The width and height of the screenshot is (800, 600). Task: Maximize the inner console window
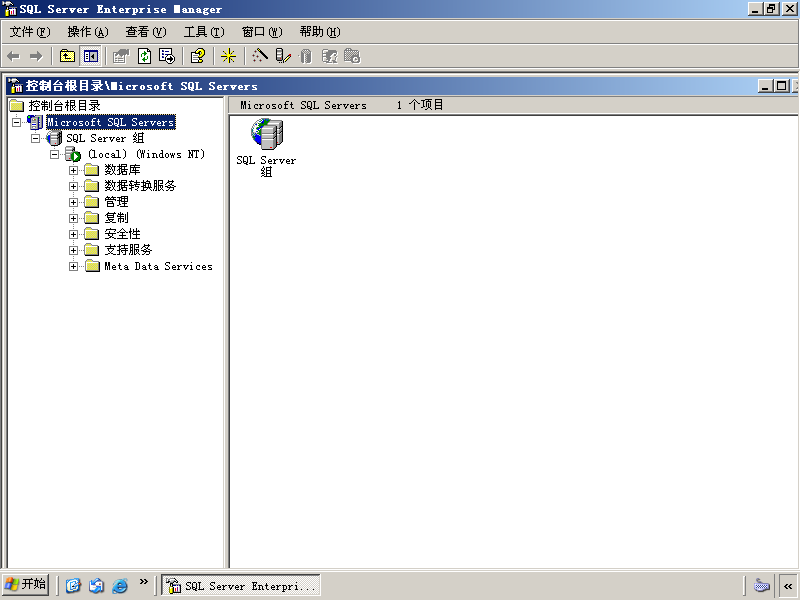pyautogui.click(x=781, y=86)
